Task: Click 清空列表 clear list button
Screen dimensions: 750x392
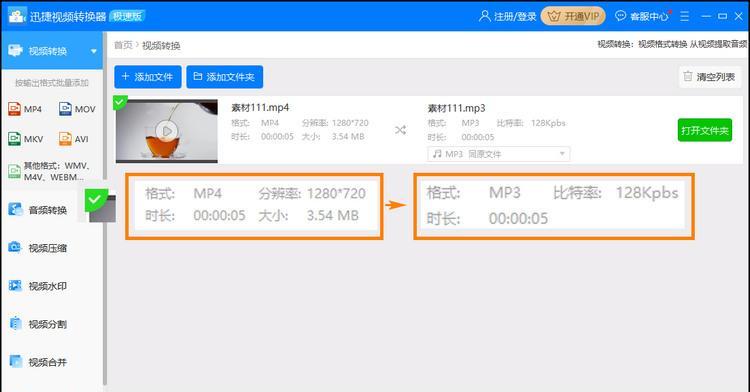Action: pos(709,76)
